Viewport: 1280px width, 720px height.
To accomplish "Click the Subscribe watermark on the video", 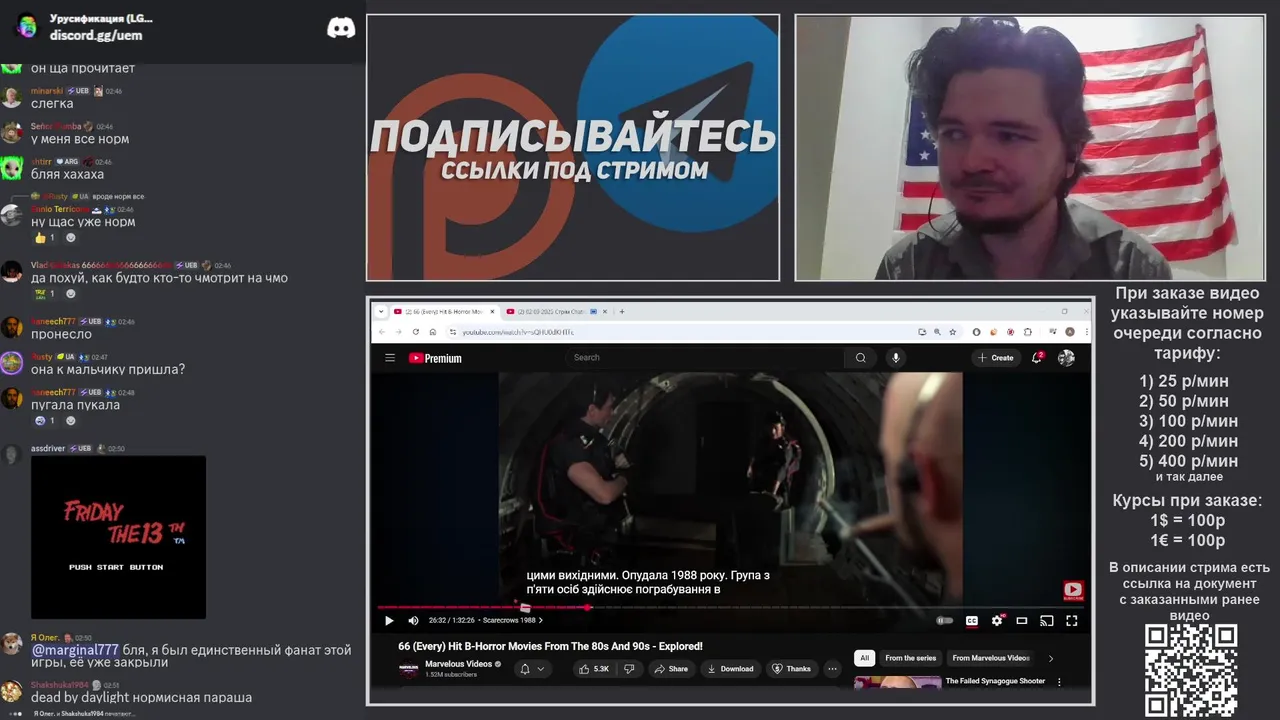I will 1072,591.
